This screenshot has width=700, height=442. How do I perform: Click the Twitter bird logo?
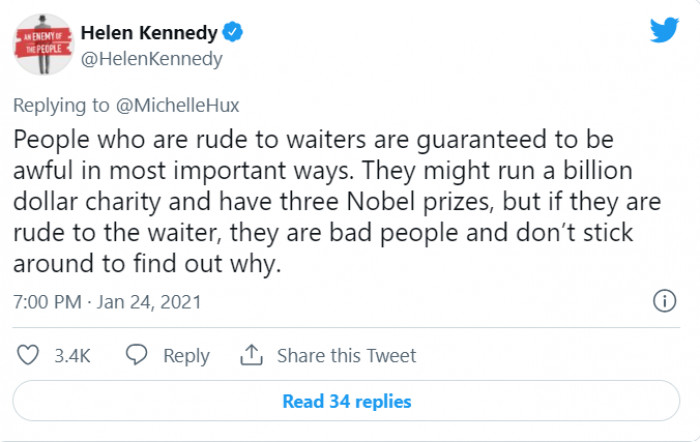click(x=663, y=31)
